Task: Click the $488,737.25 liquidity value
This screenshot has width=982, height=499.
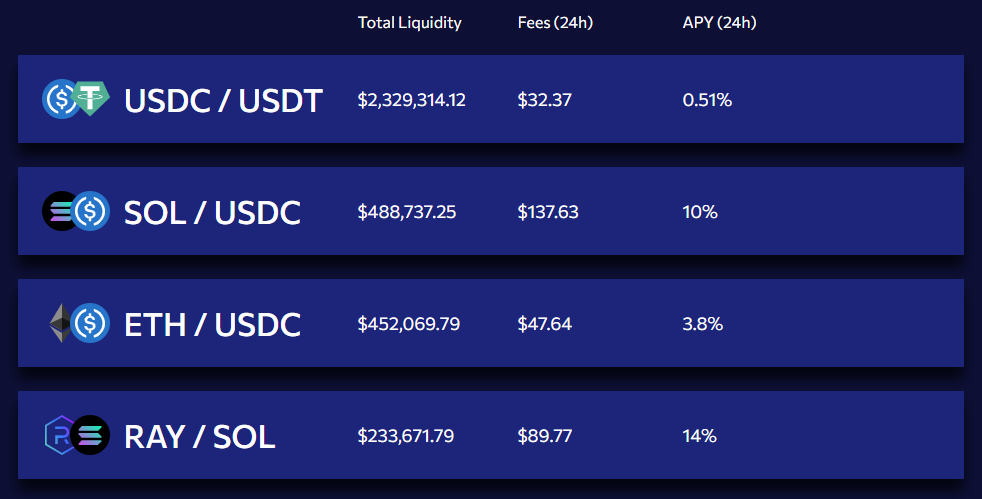Action: coord(406,212)
